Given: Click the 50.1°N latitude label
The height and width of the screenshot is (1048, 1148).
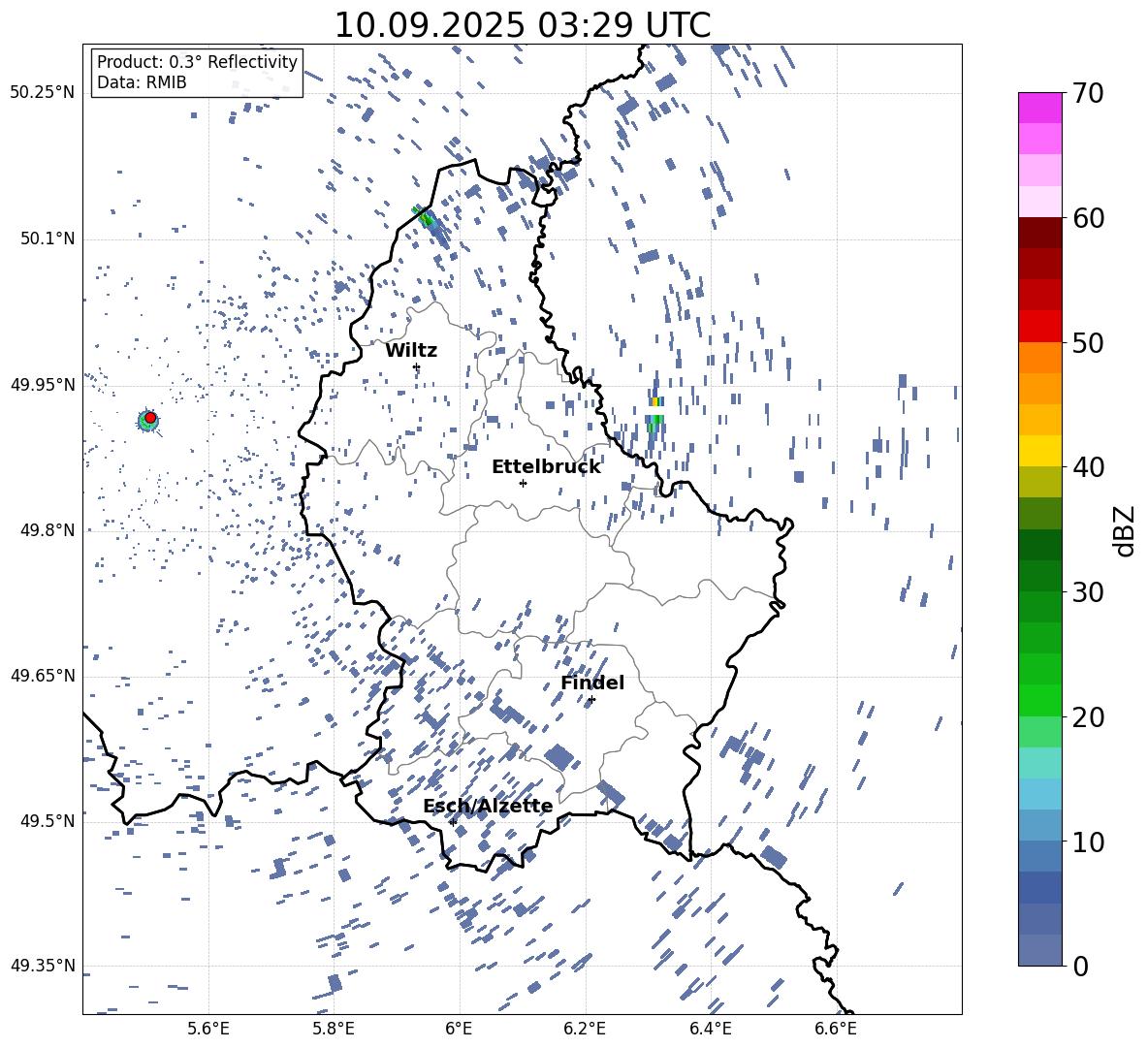Looking at the screenshot, I should (48, 238).
